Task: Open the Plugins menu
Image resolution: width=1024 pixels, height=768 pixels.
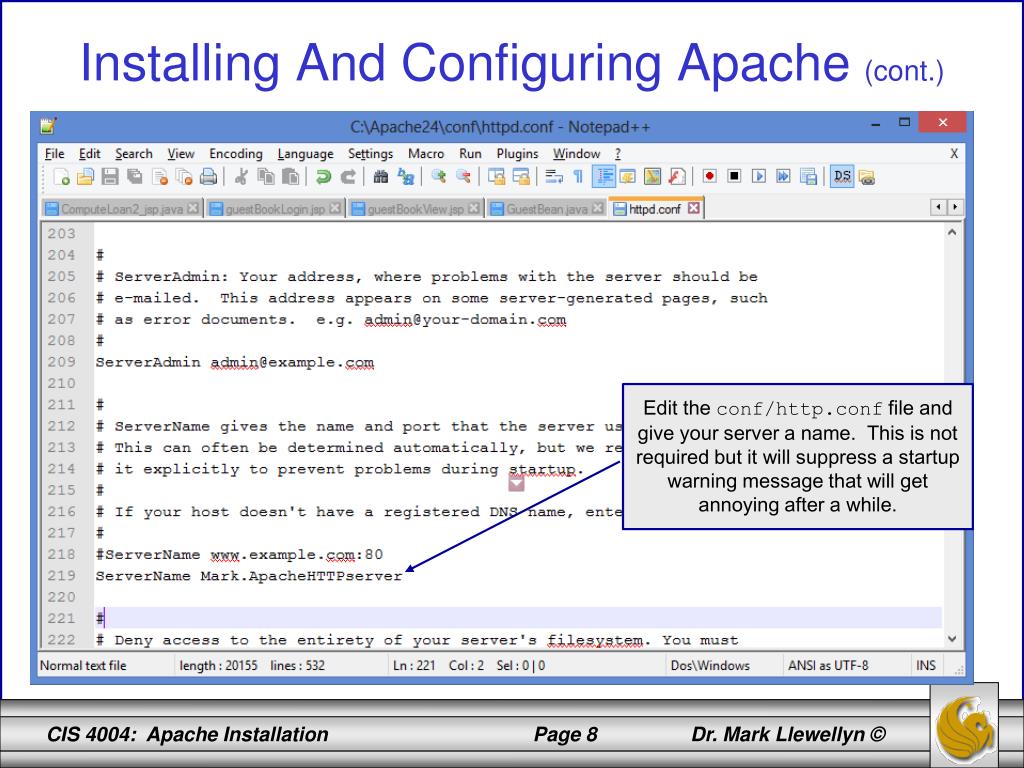Action: pyautogui.click(x=517, y=153)
